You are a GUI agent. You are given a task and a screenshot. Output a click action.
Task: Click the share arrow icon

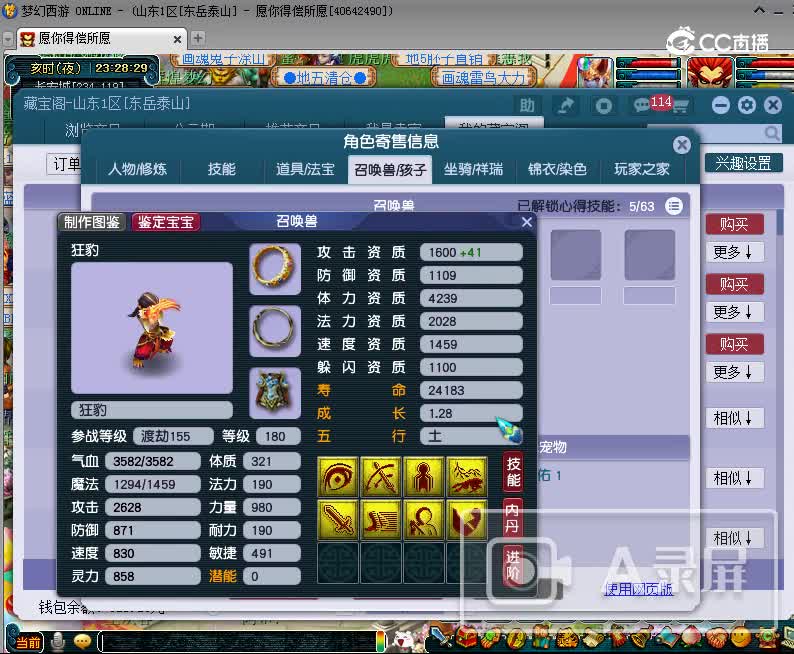[566, 106]
